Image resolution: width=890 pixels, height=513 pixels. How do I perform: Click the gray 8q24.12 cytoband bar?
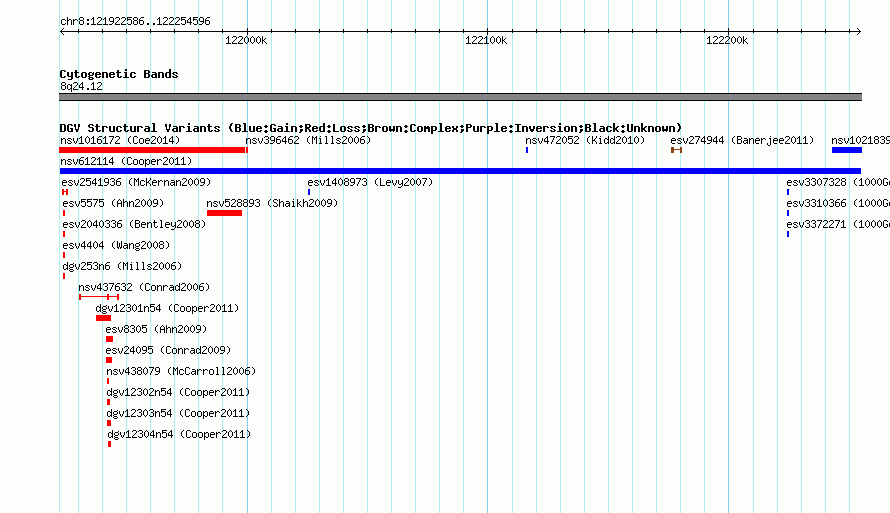click(460, 97)
